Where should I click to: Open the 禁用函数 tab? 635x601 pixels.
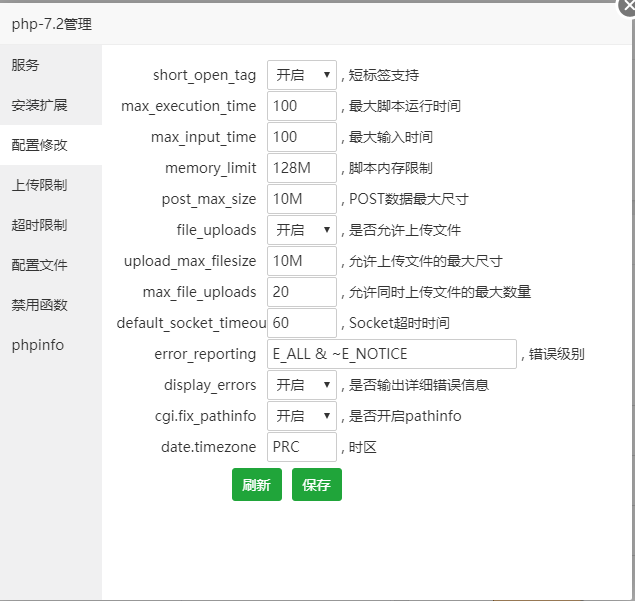coord(51,305)
